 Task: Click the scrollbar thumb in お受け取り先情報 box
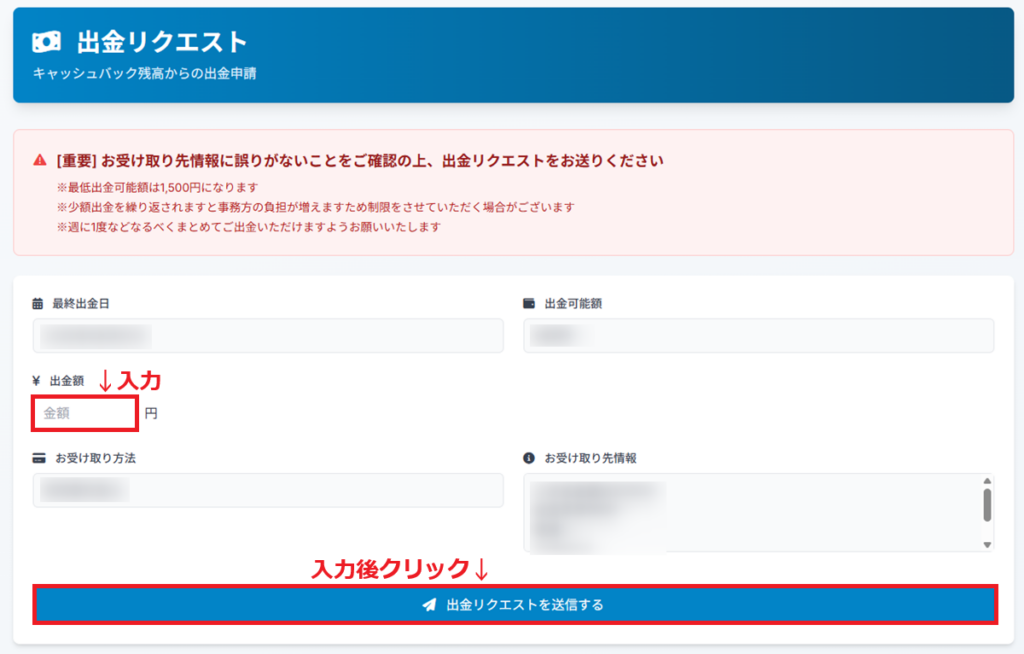(988, 505)
